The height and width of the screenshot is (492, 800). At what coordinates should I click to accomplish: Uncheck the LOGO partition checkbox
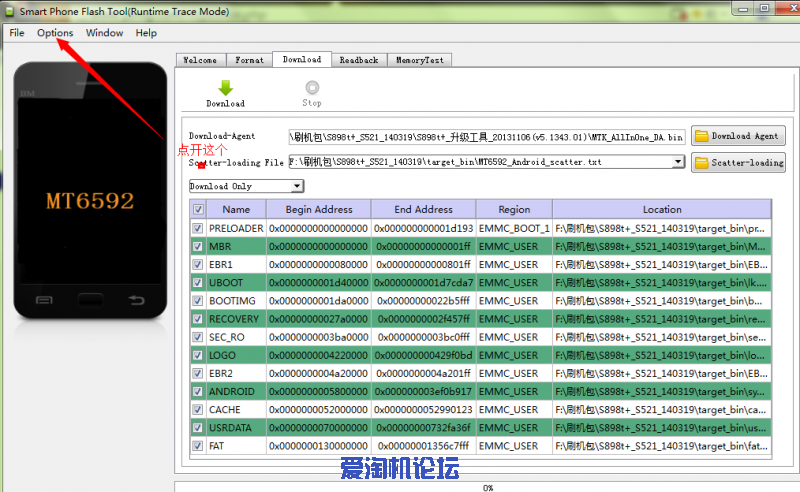coord(198,355)
